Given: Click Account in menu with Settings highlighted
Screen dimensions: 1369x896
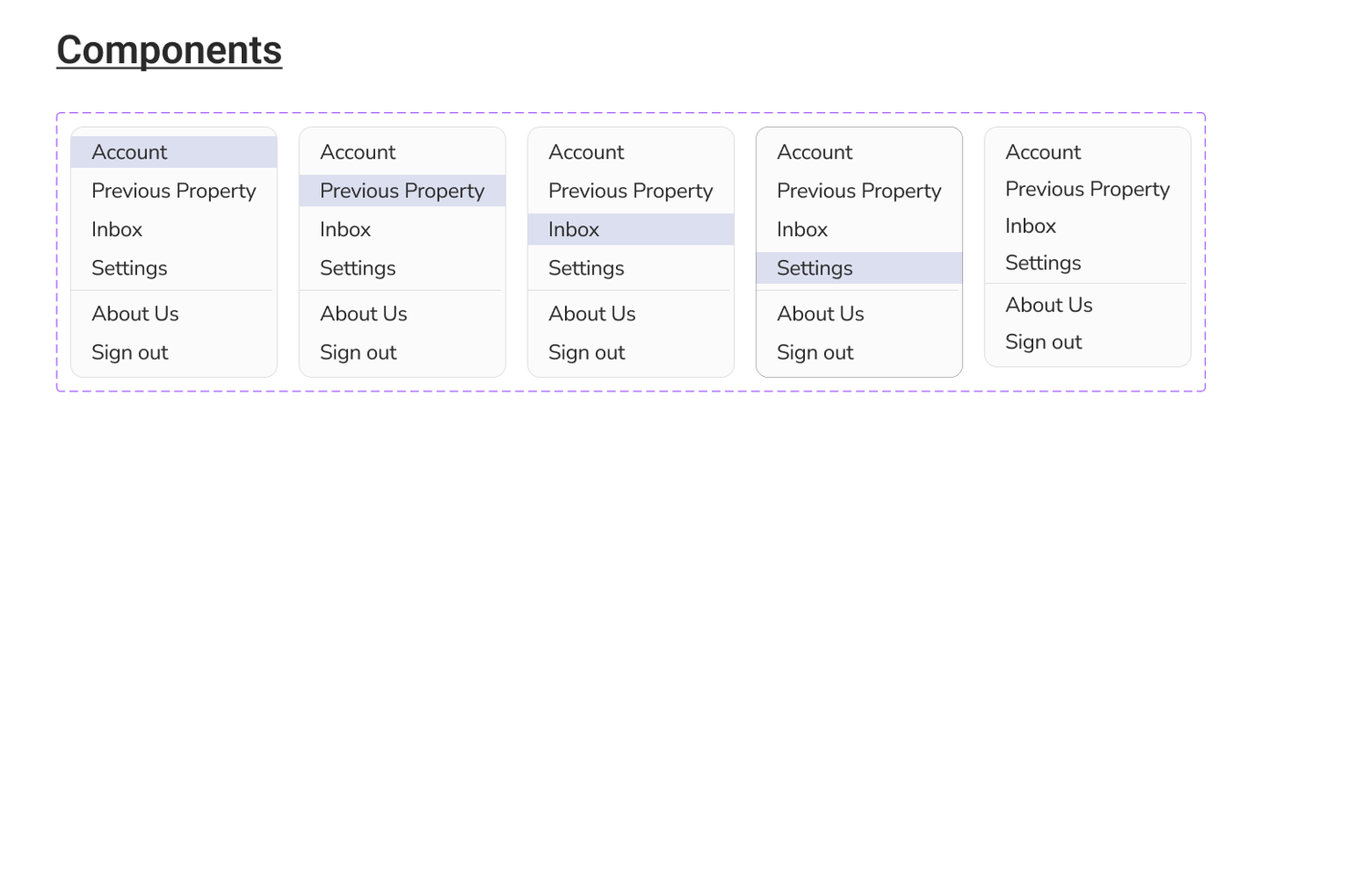Looking at the screenshot, I should (x=814, y=152).
